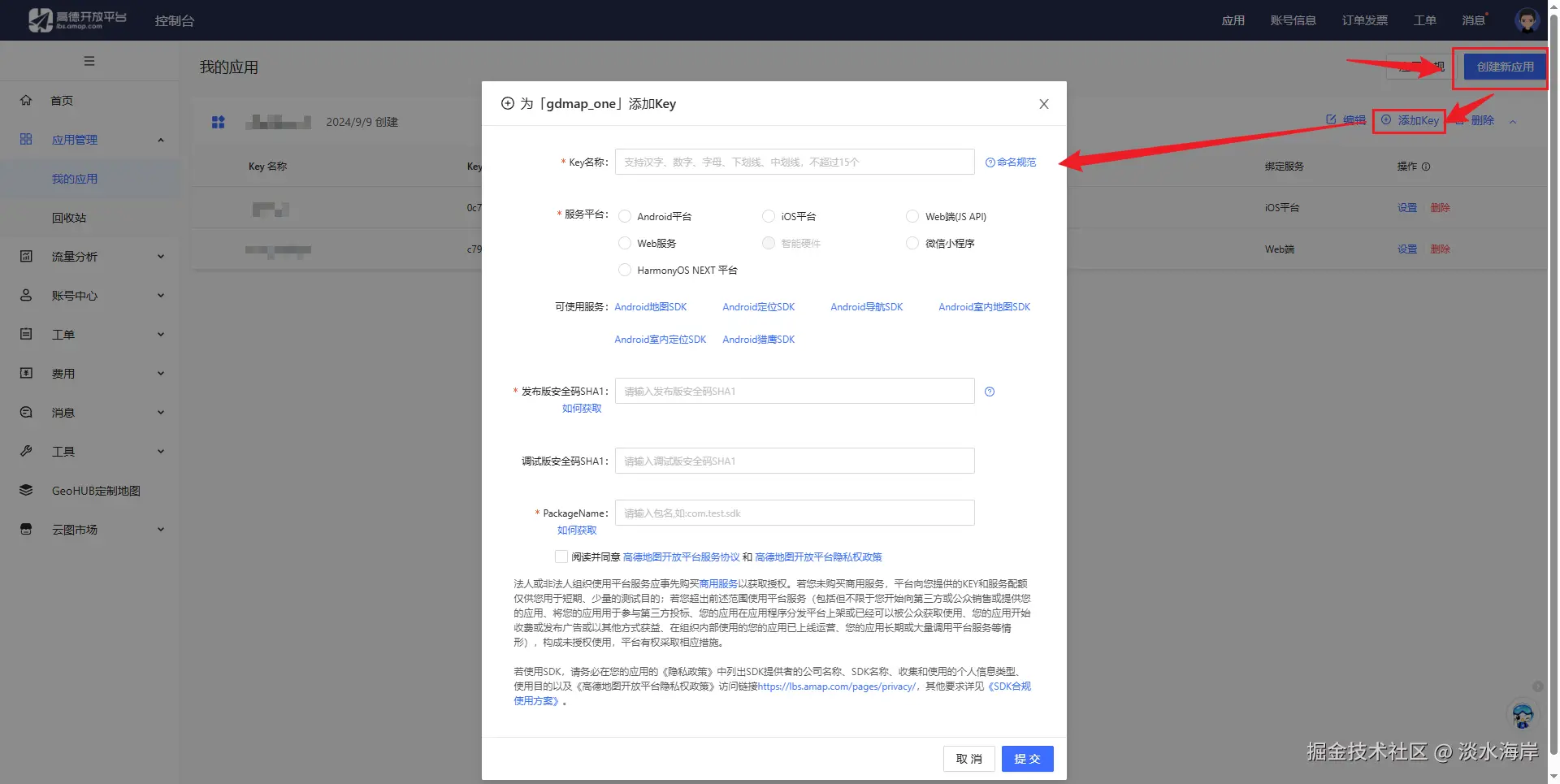Open the floating customer service robot icon
This screenshot has height=784, width=1560.
1523,716
